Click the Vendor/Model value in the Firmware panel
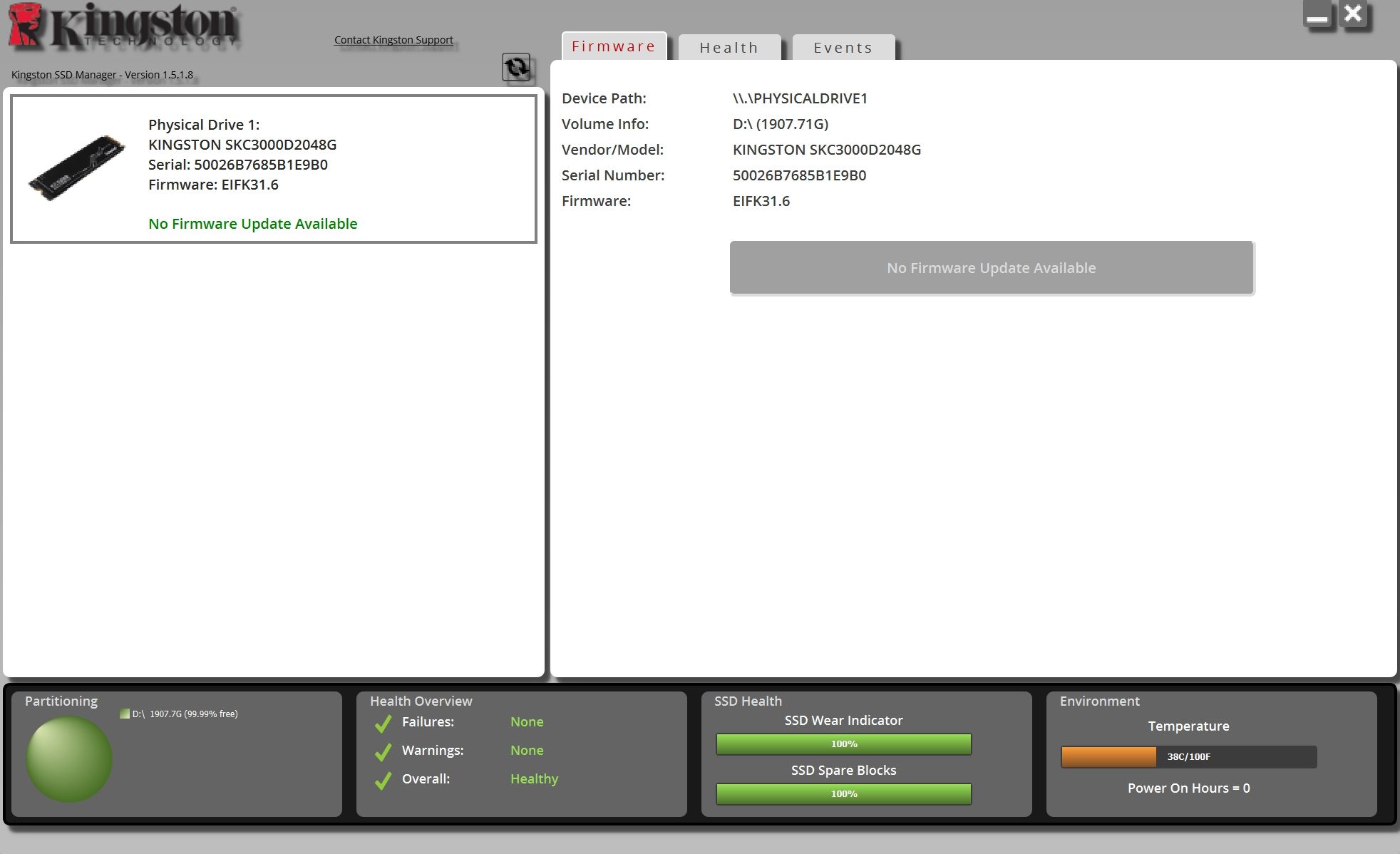Viewport: 1400px width, 854px height. click(827, 150)
